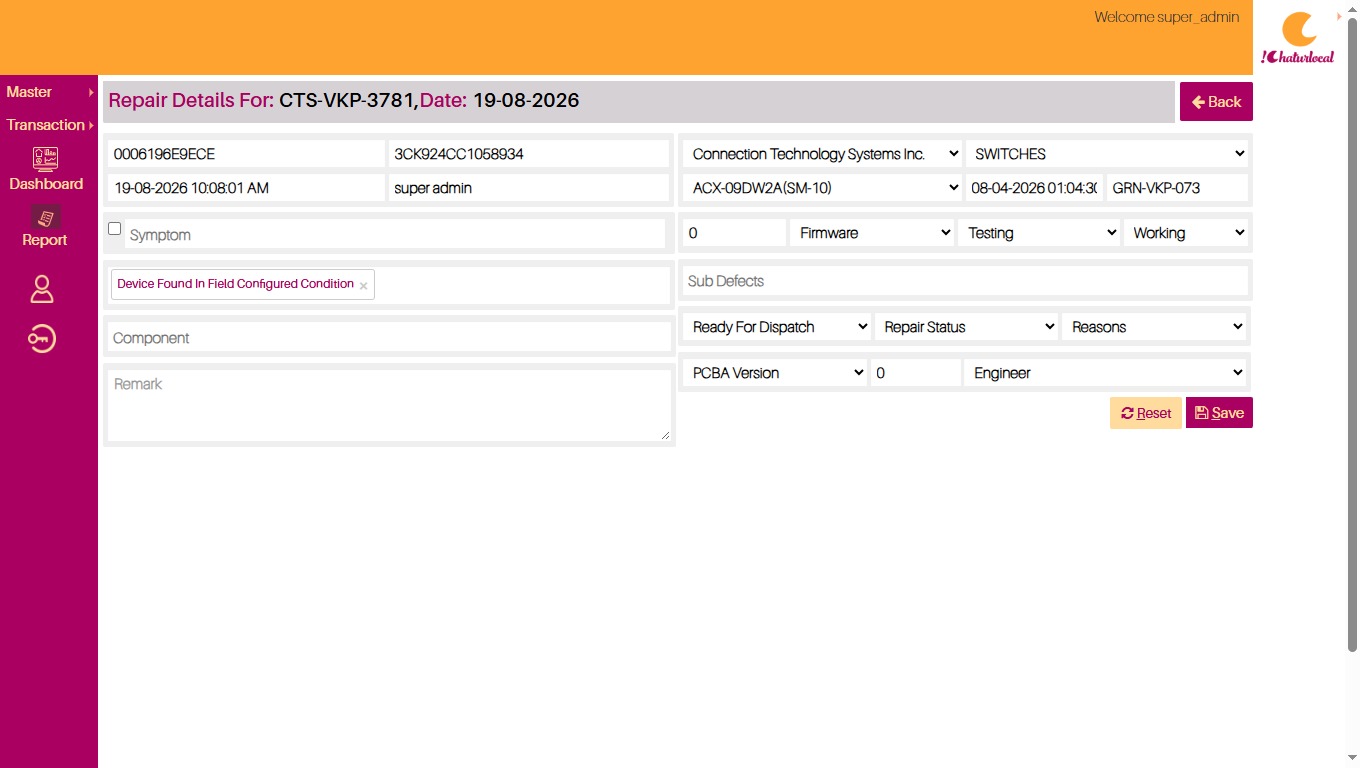Open the Firmware dropdown
The height and width of the screenshot is (768, 1360).
point(872,233)
